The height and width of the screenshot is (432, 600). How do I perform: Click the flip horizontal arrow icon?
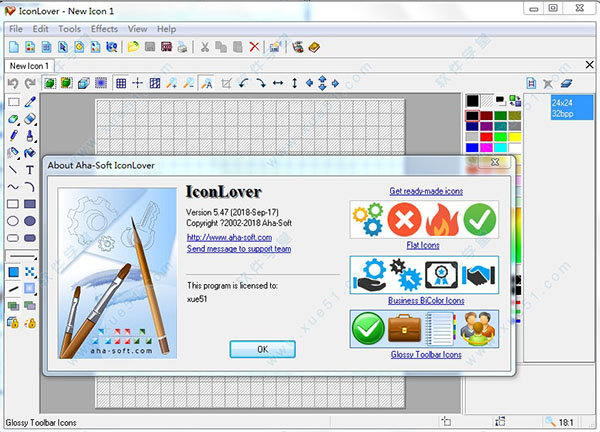point(278,83)
